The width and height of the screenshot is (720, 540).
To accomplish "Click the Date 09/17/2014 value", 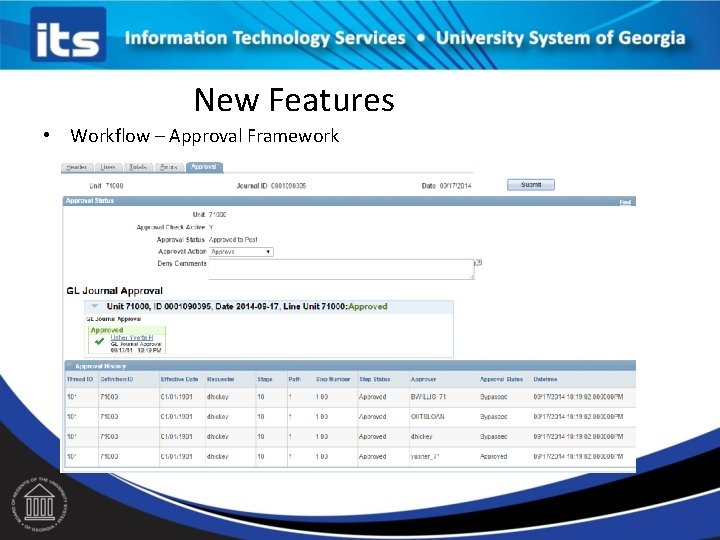I will pos(456,186).
